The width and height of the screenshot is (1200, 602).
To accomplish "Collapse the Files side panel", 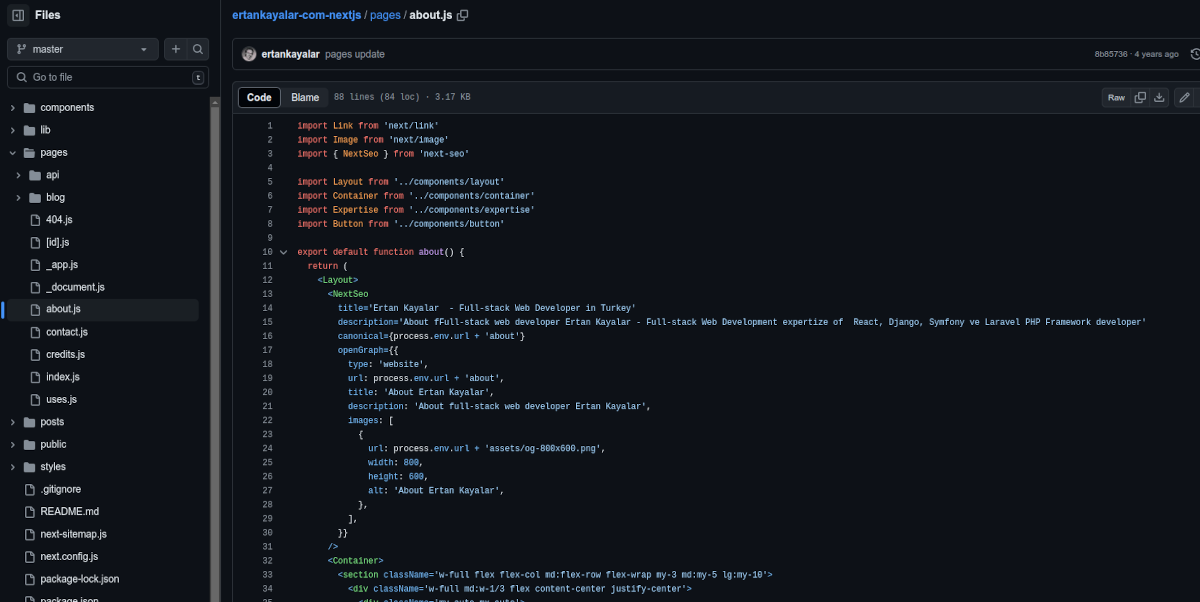I will point(18,15).
